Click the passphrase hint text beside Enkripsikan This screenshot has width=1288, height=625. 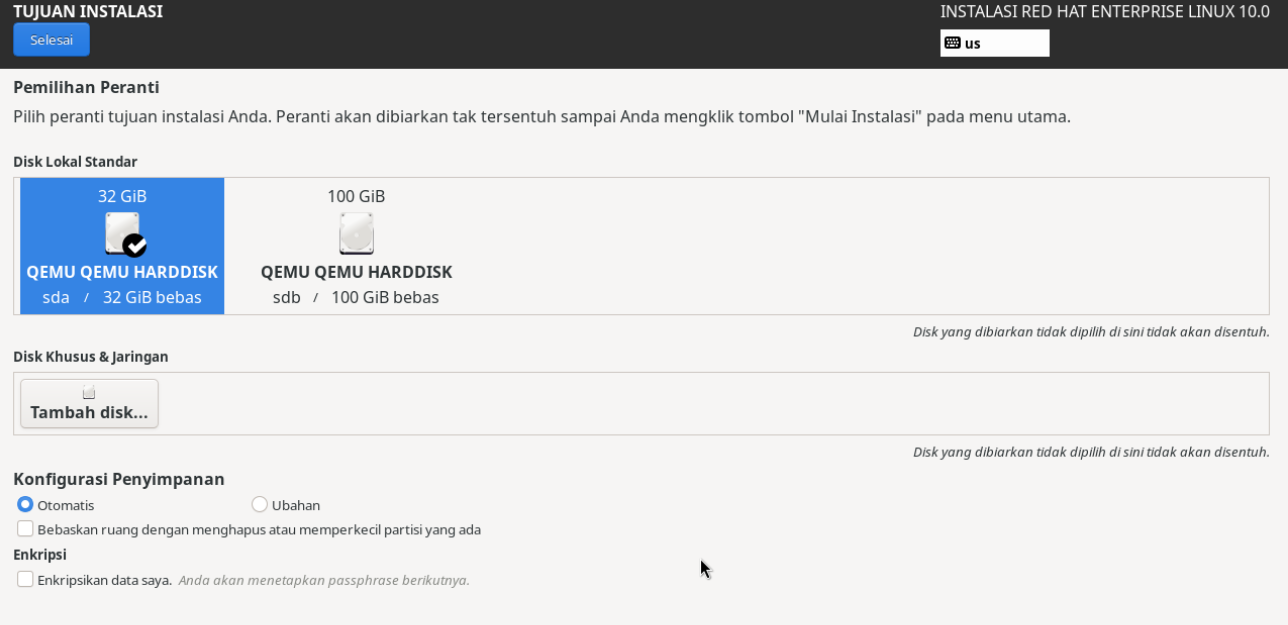(324, 580)
